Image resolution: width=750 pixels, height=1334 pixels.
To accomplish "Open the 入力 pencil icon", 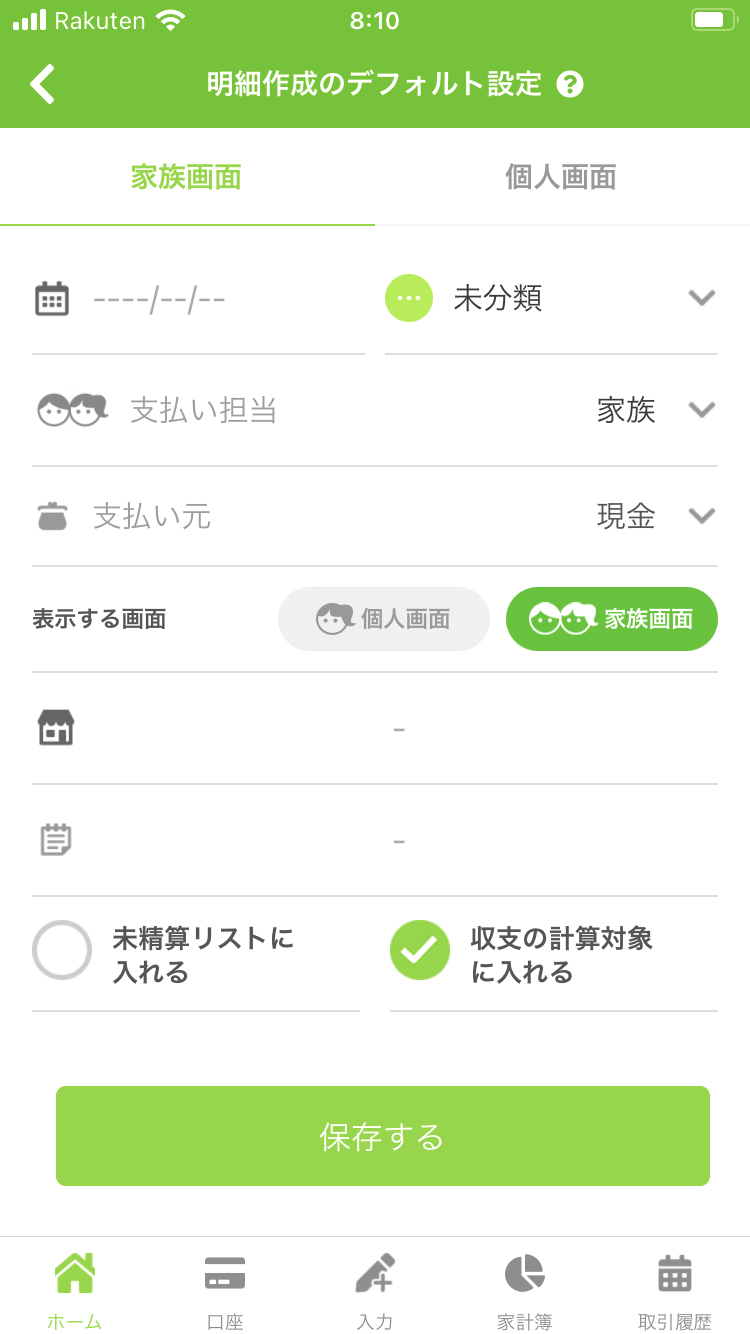I will tap(375, 1274).
